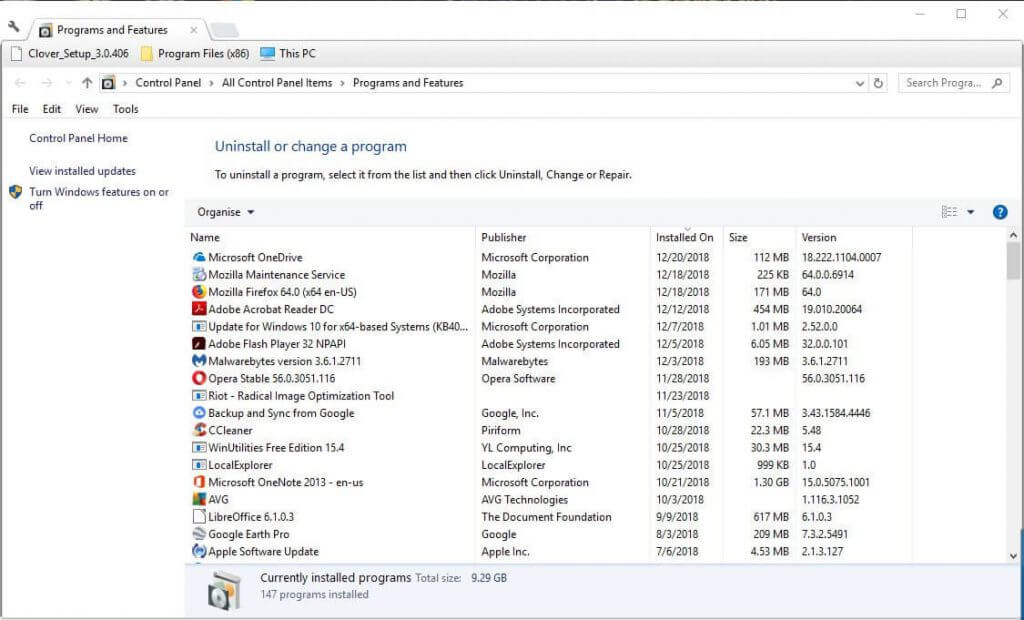
Task: Open the Tools menu
Action: pyautogui.click(x=125, y=109)
